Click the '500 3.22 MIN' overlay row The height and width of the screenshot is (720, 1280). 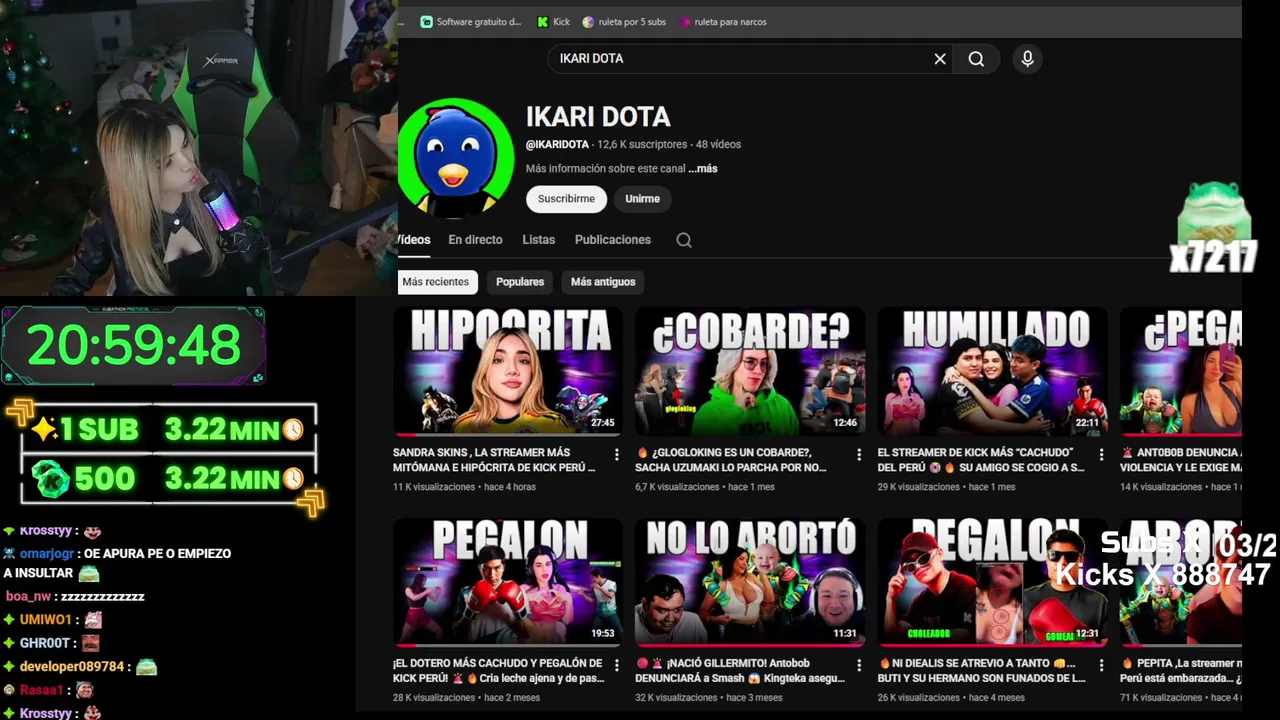168,479
